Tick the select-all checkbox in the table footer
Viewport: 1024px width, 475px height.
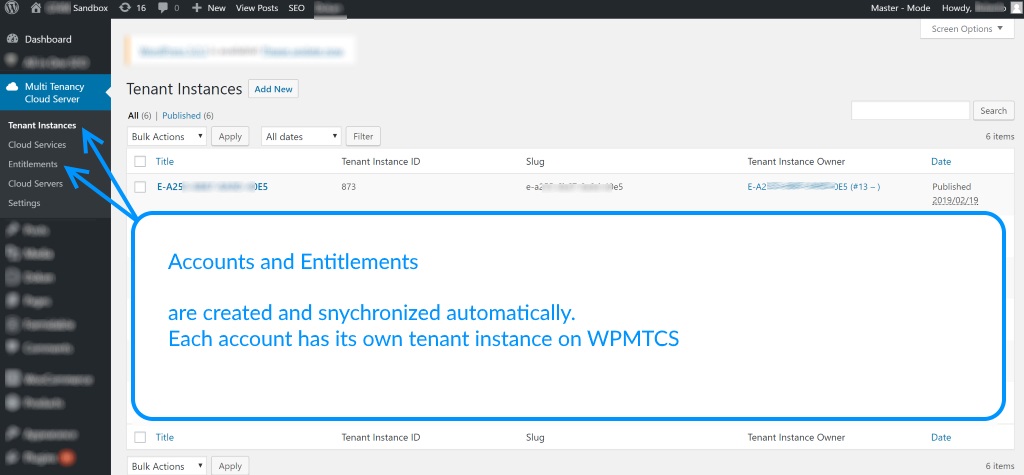tap(140, 437)
